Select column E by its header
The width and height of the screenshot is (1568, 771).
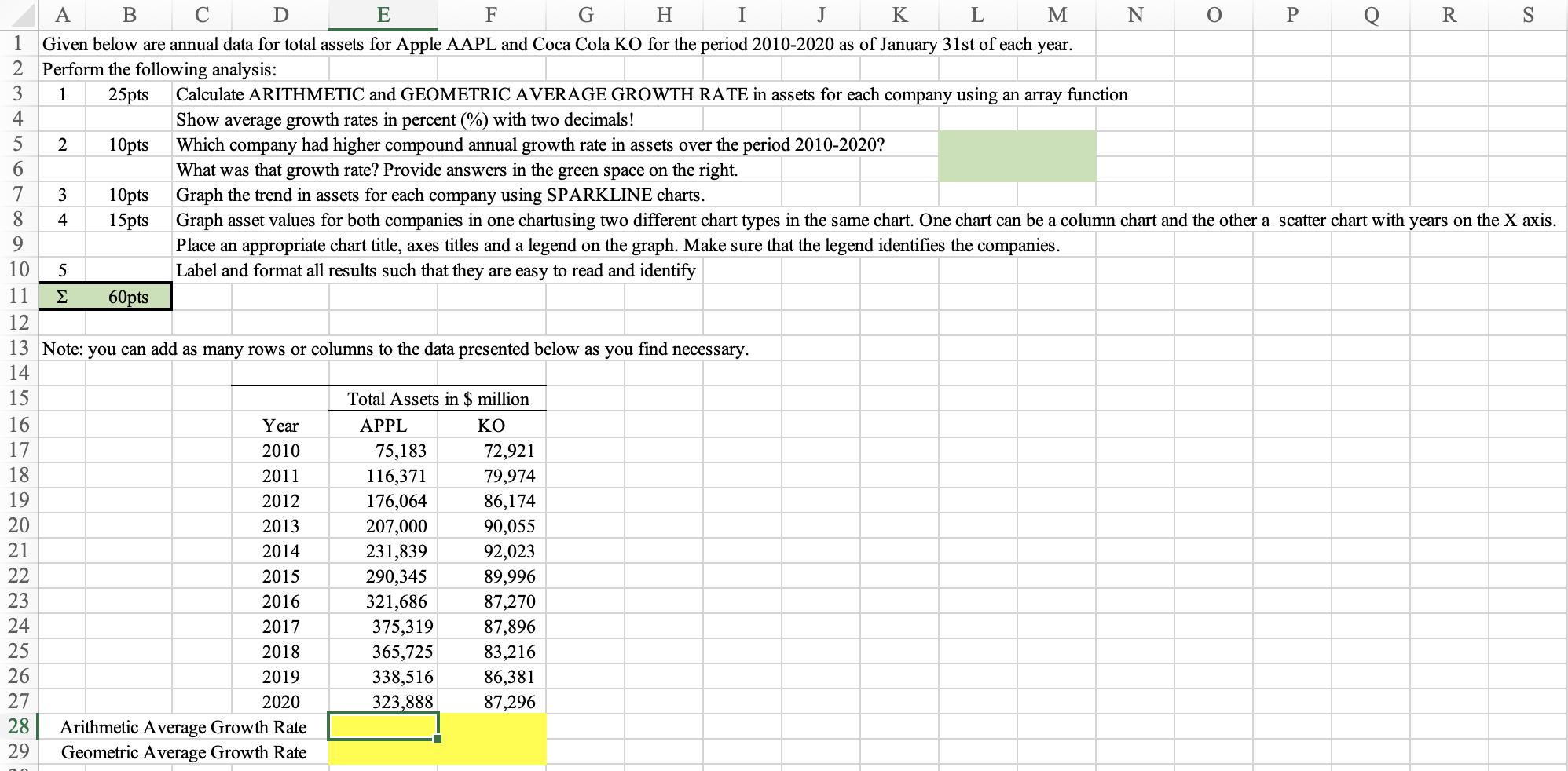pyautogui.click(x=383, y=15)
